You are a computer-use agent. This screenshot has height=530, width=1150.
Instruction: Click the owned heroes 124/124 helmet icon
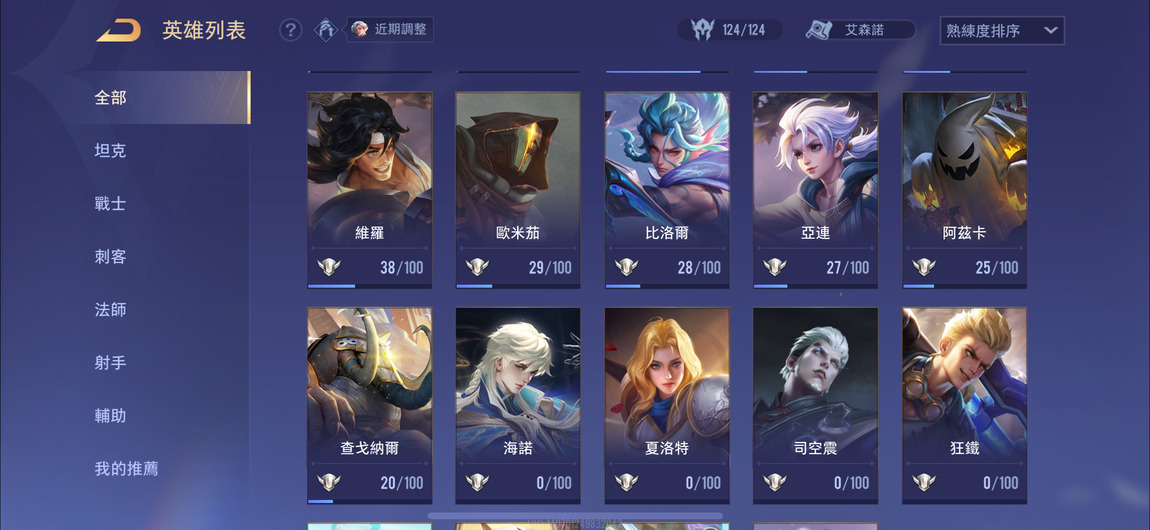pos(703,30)
